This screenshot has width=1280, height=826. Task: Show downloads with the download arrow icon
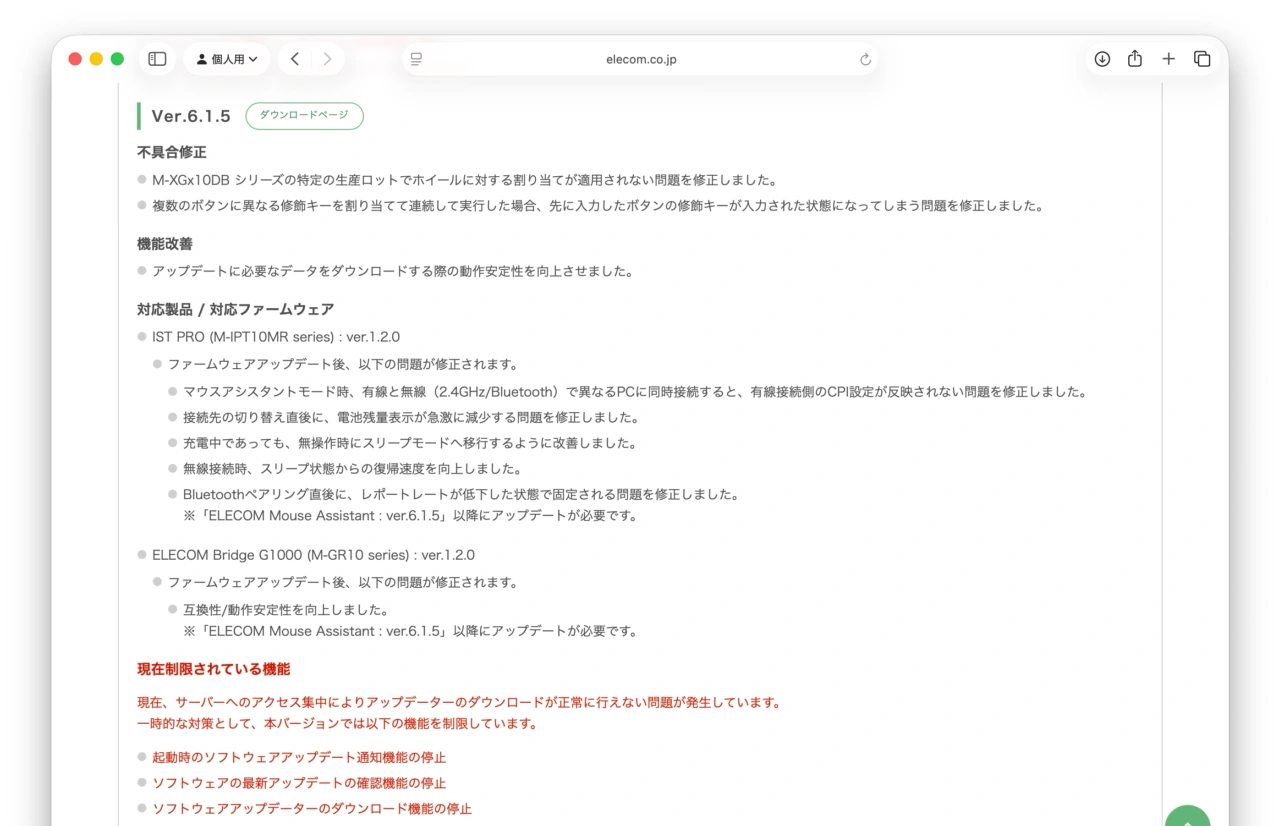point(1102,59)
